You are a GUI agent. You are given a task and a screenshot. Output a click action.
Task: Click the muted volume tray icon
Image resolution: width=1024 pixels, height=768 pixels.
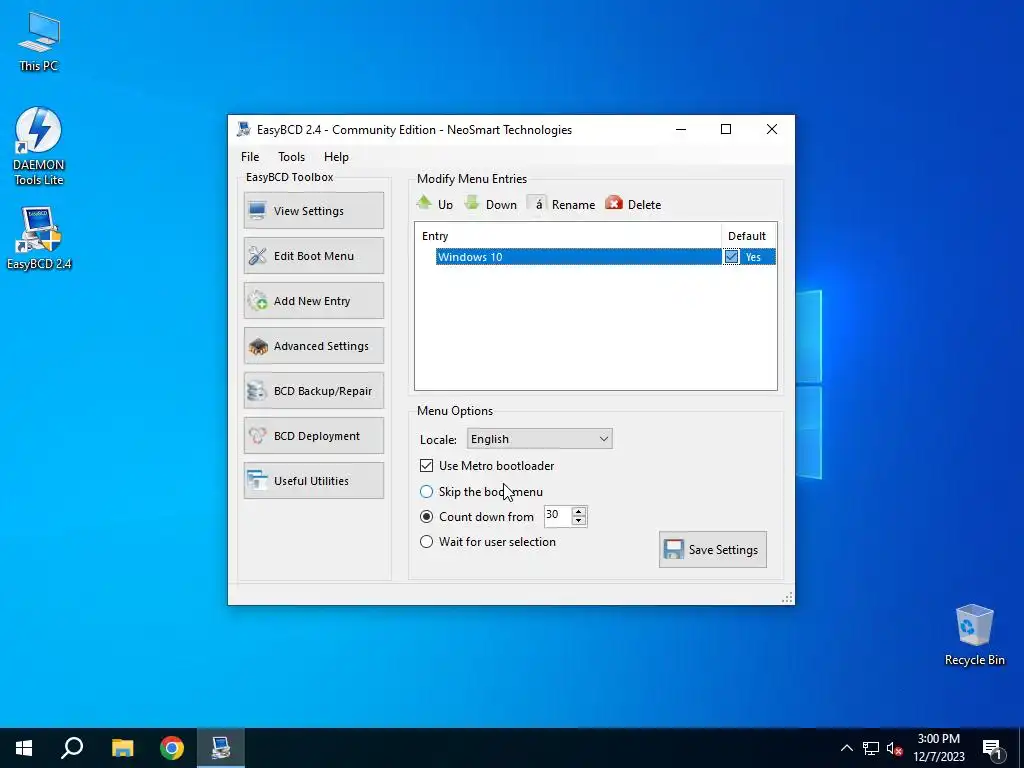(895, 748)
